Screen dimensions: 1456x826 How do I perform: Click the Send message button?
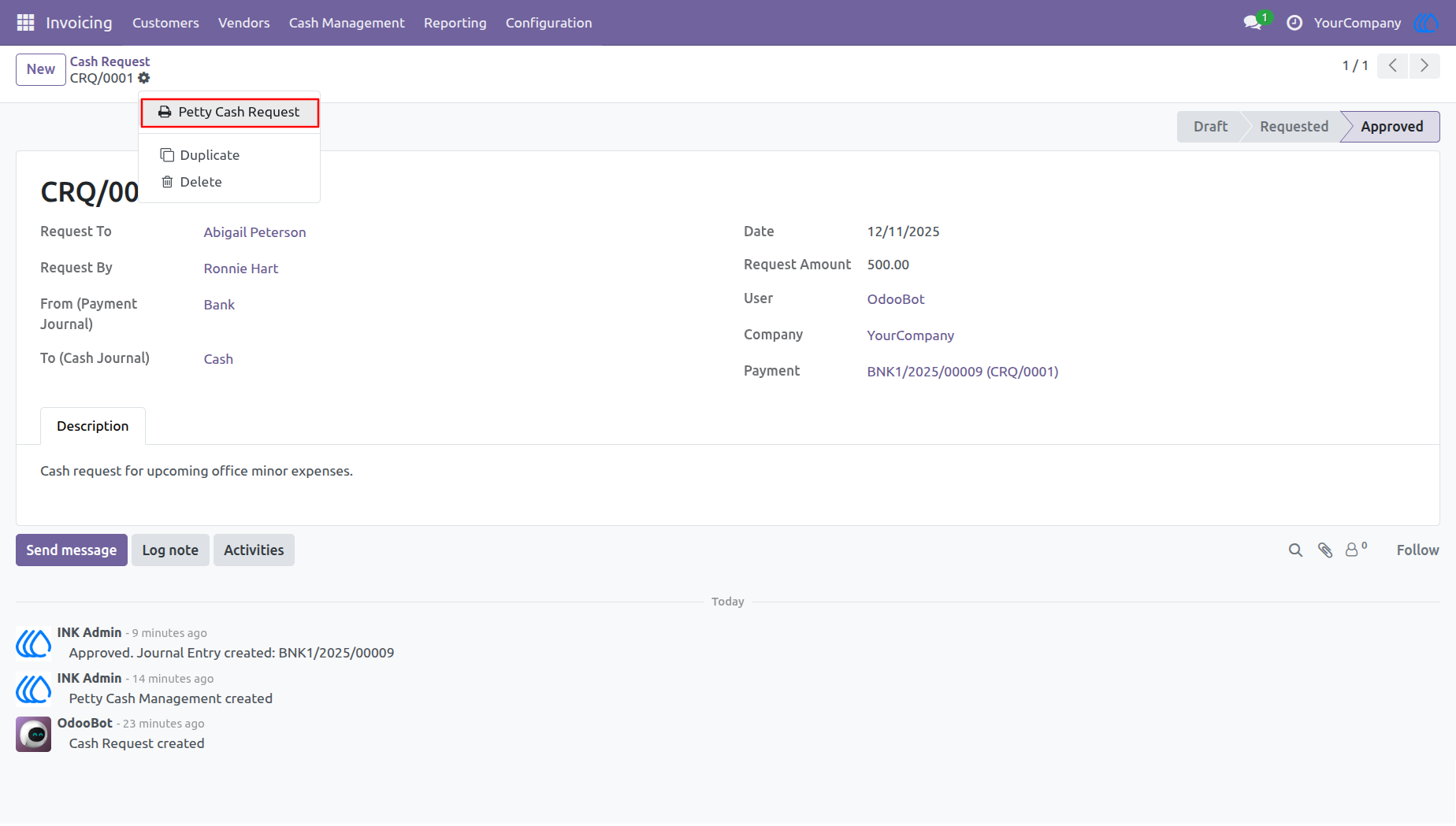pos(72,550)
